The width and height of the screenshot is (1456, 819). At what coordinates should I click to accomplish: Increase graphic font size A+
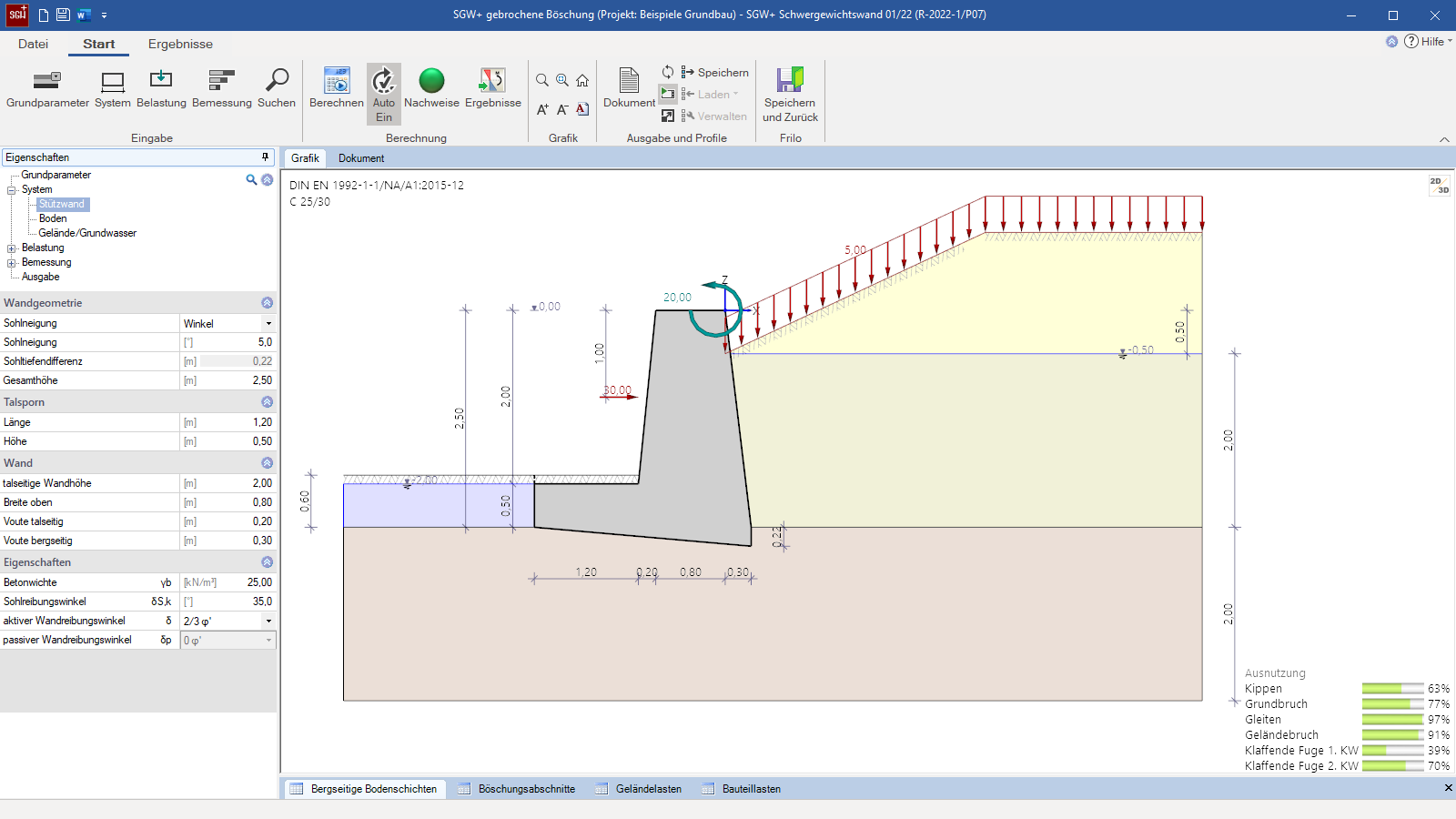pos(542,109)
